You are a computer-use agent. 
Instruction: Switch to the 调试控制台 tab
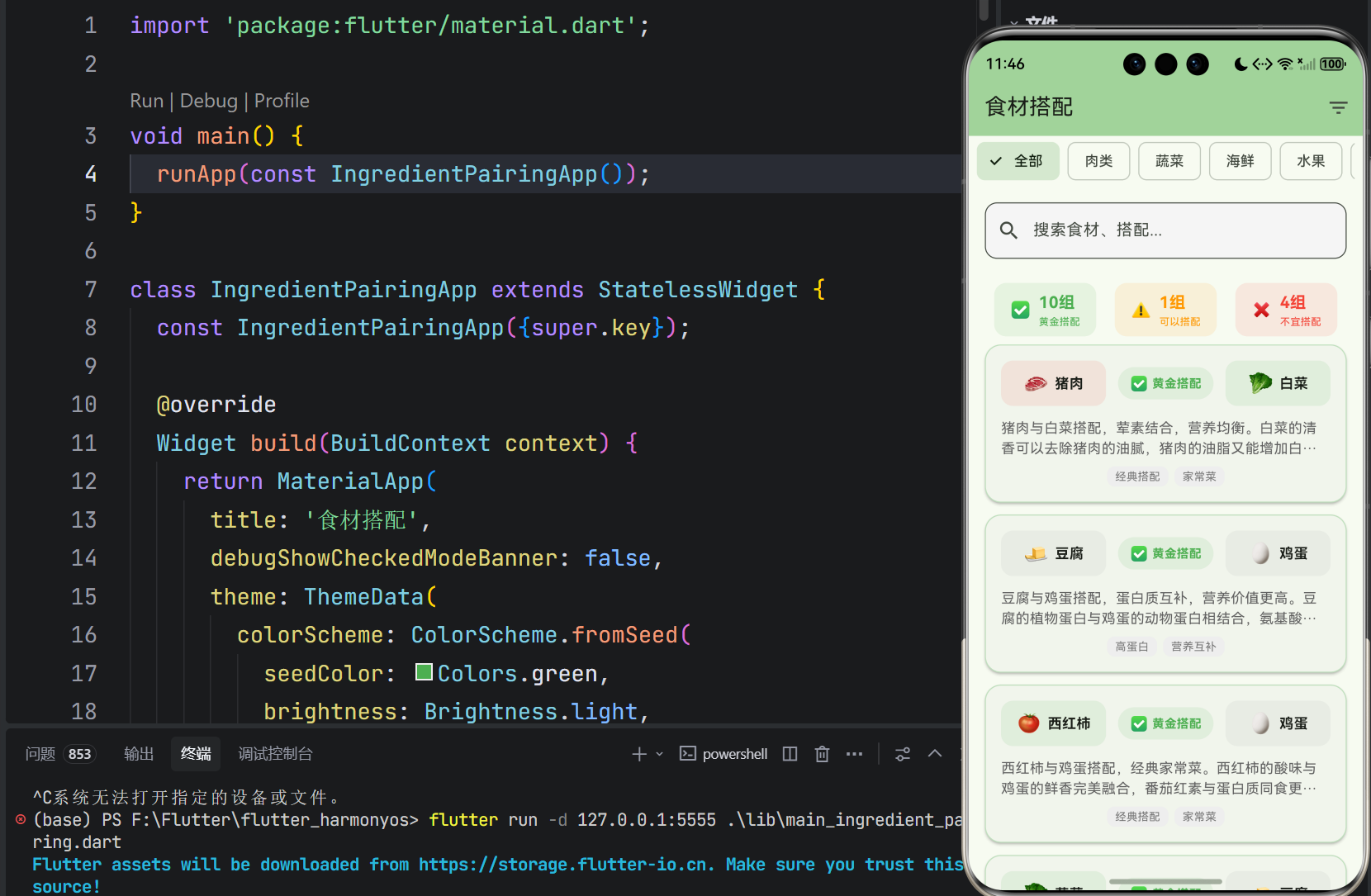point(275,754)
